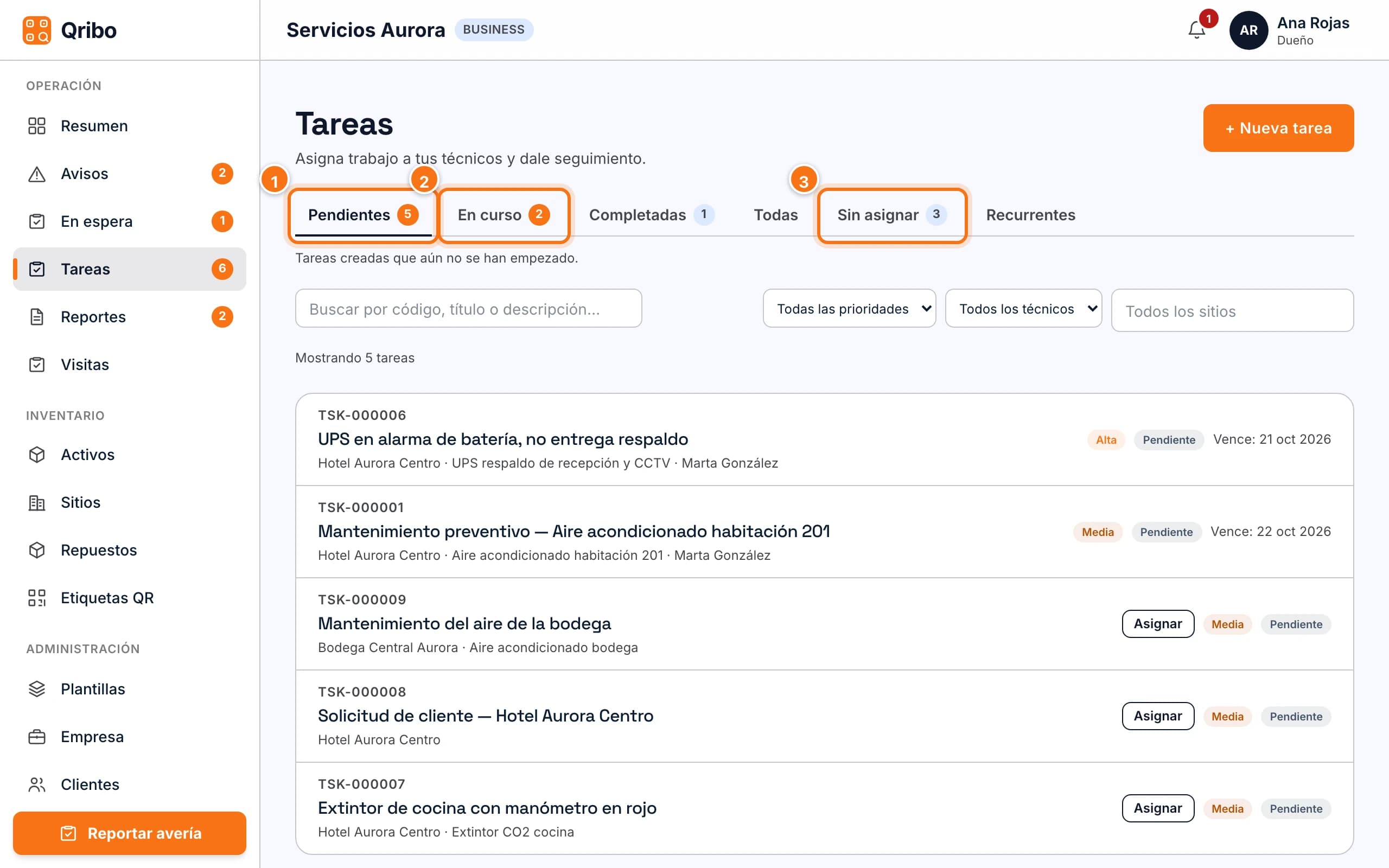
Task: Open the Completadas tab
Action: pyautogui.click(x=652, y=215)
